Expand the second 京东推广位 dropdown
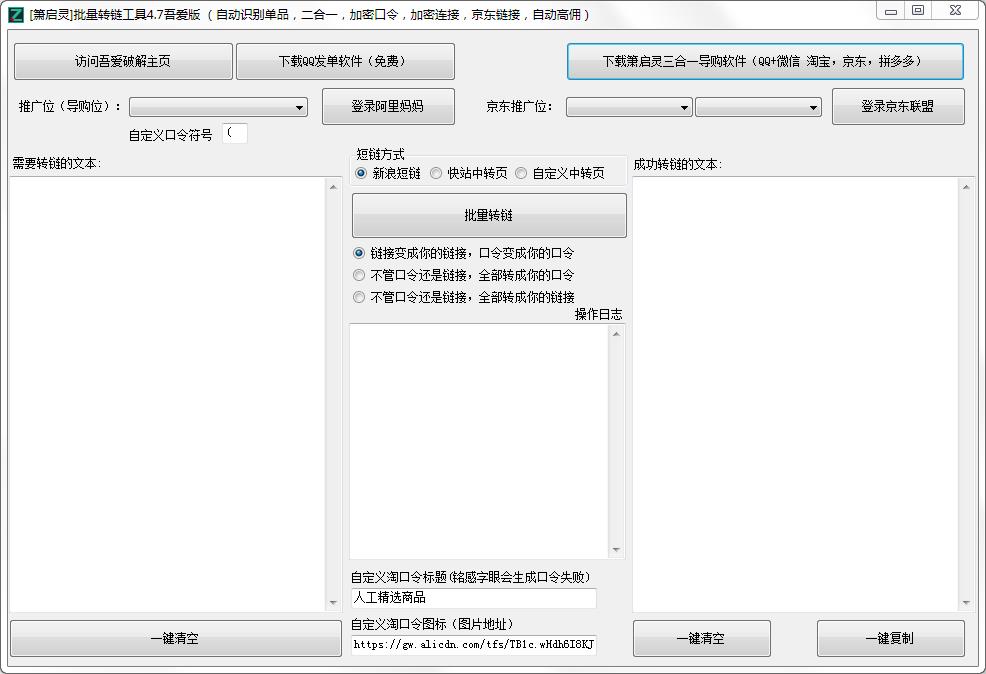 pos(758,107)
